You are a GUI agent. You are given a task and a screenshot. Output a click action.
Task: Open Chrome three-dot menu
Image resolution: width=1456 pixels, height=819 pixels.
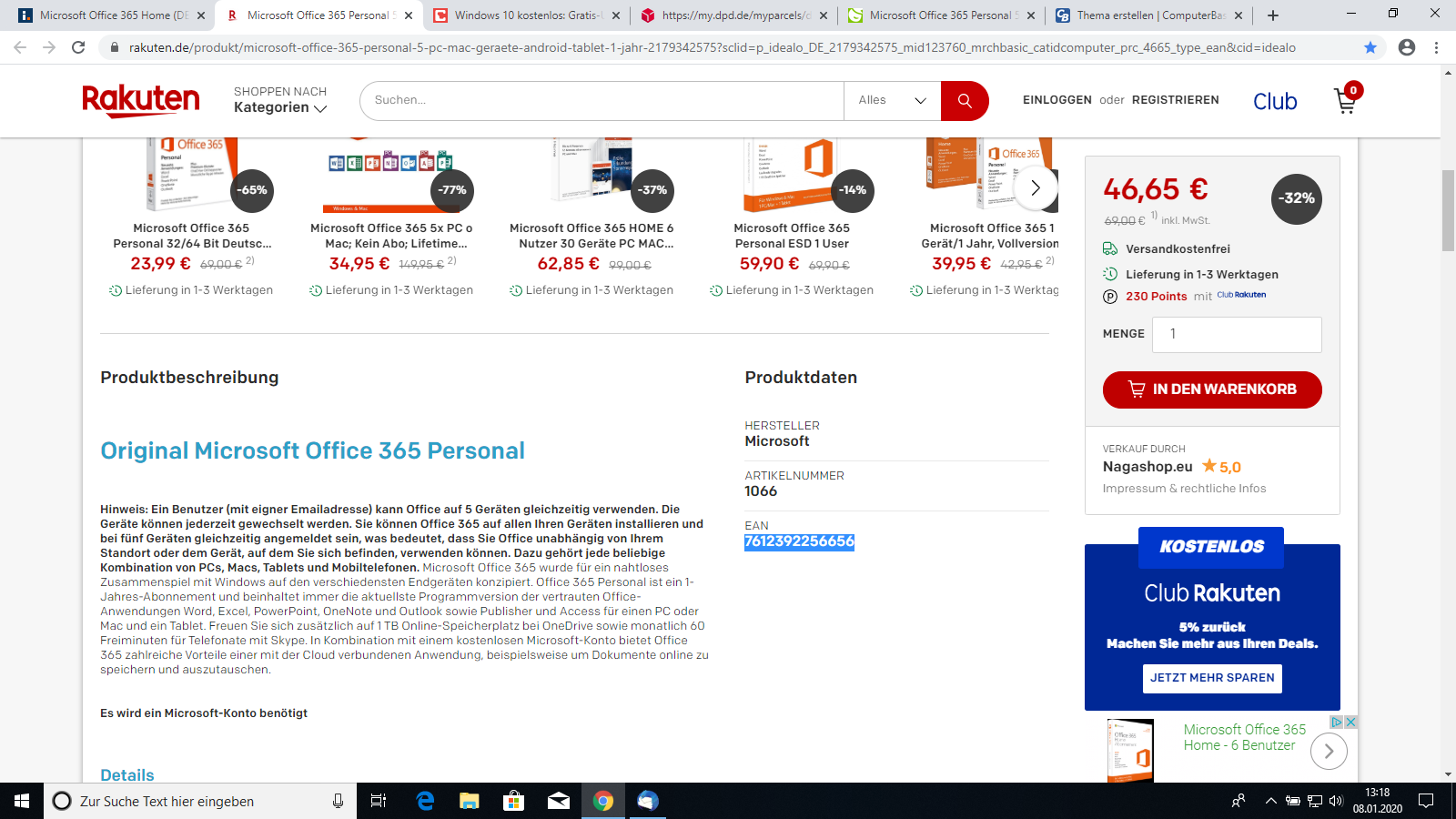point(1437,47)
